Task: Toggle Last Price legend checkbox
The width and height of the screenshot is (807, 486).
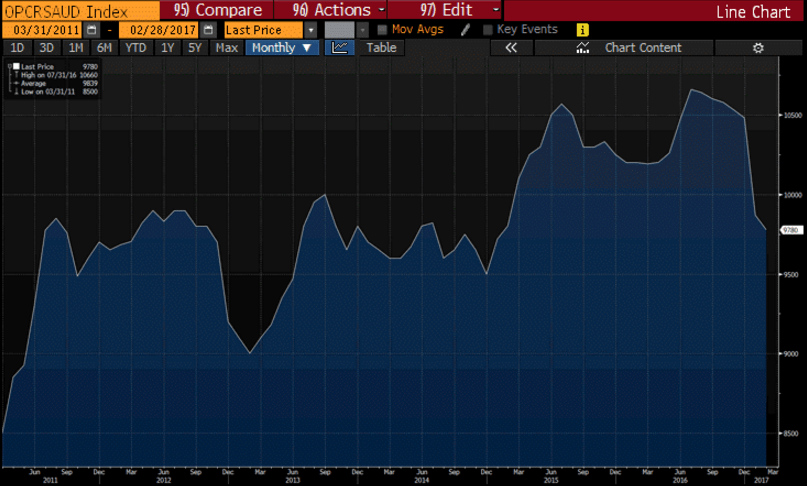Action: pyautogui.click(x=16, y=66)
